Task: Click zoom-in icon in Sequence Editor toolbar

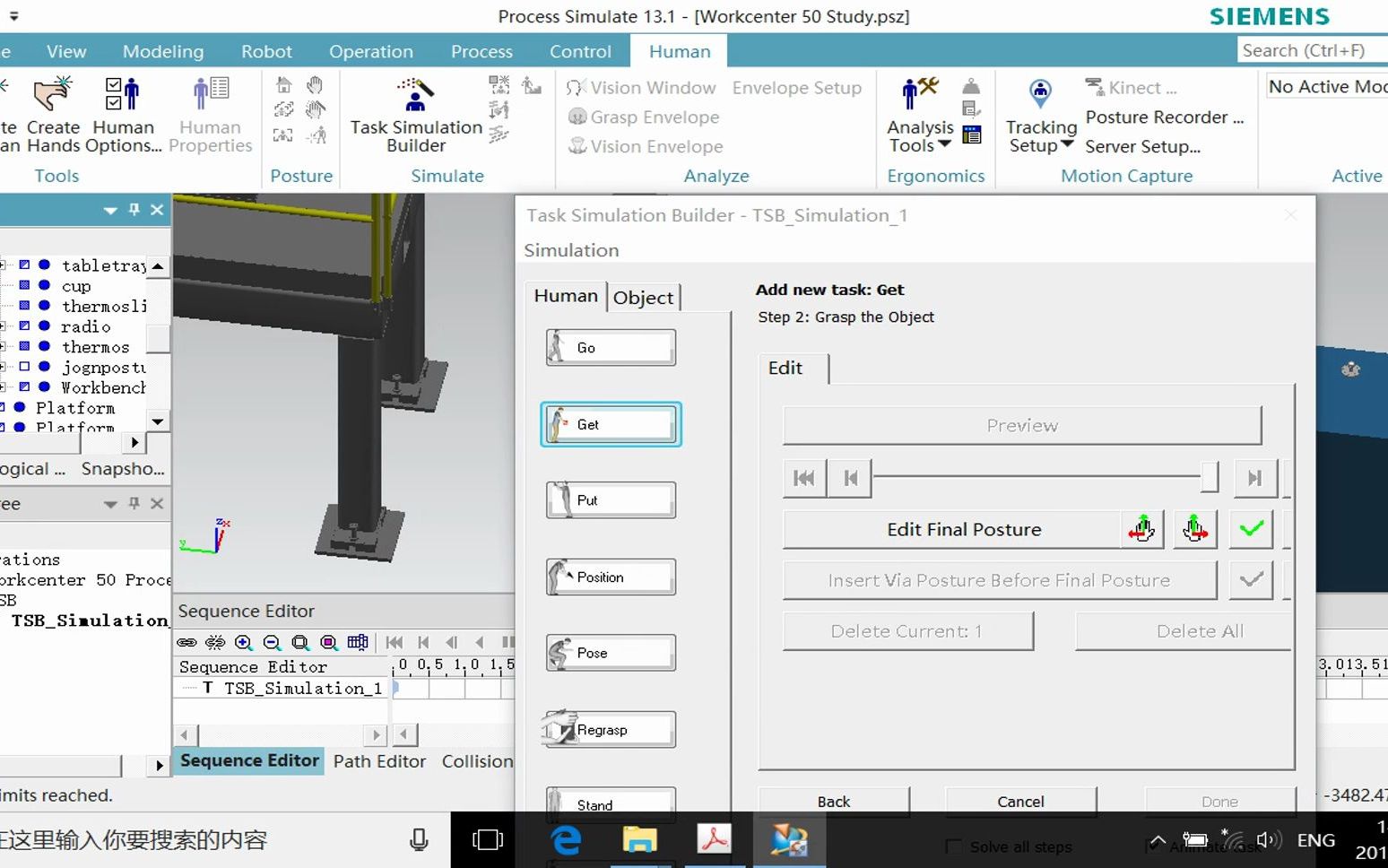Action: coord(242,642)
